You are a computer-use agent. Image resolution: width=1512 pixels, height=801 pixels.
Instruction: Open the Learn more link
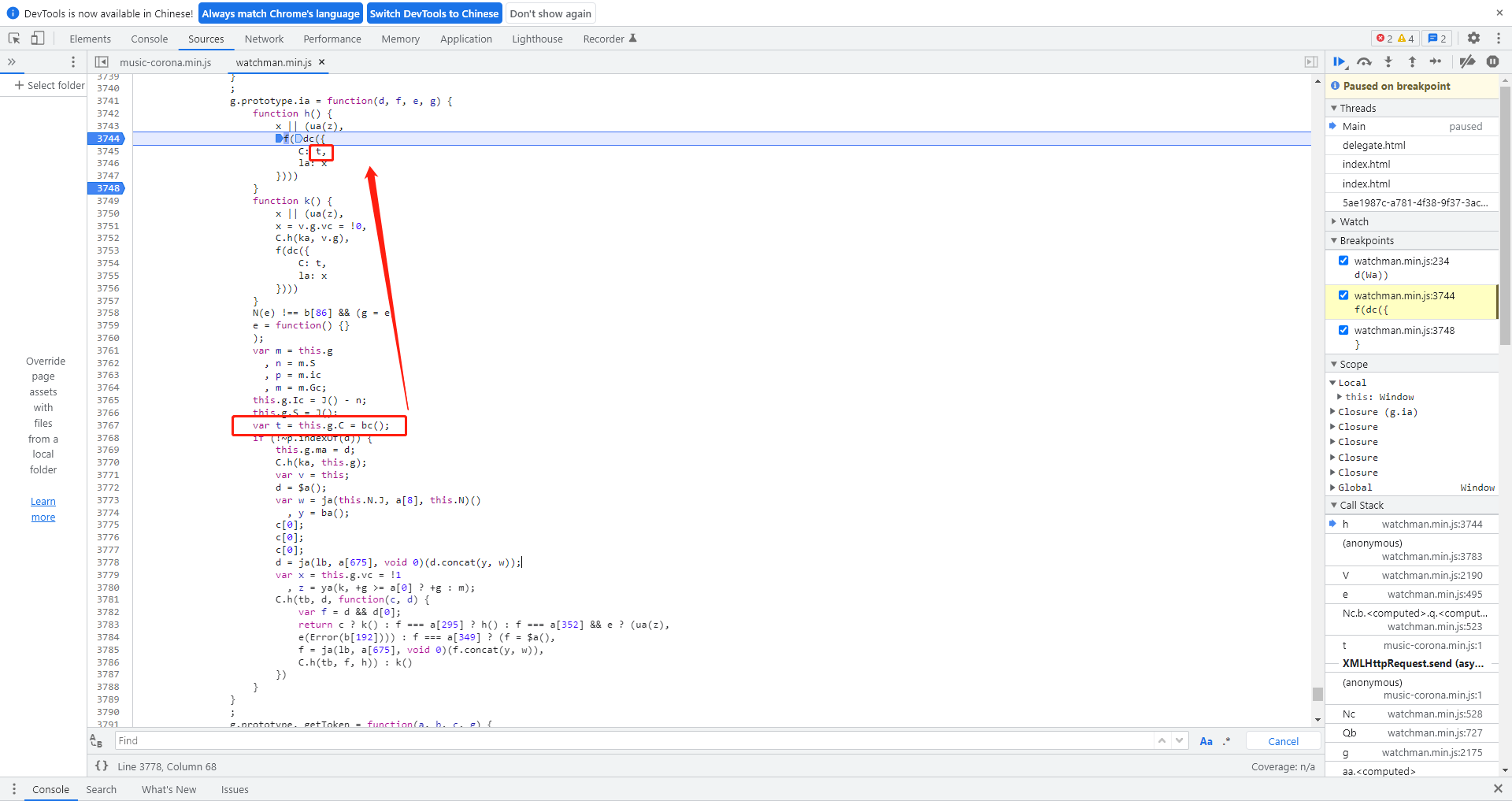[x=43, y=509]
